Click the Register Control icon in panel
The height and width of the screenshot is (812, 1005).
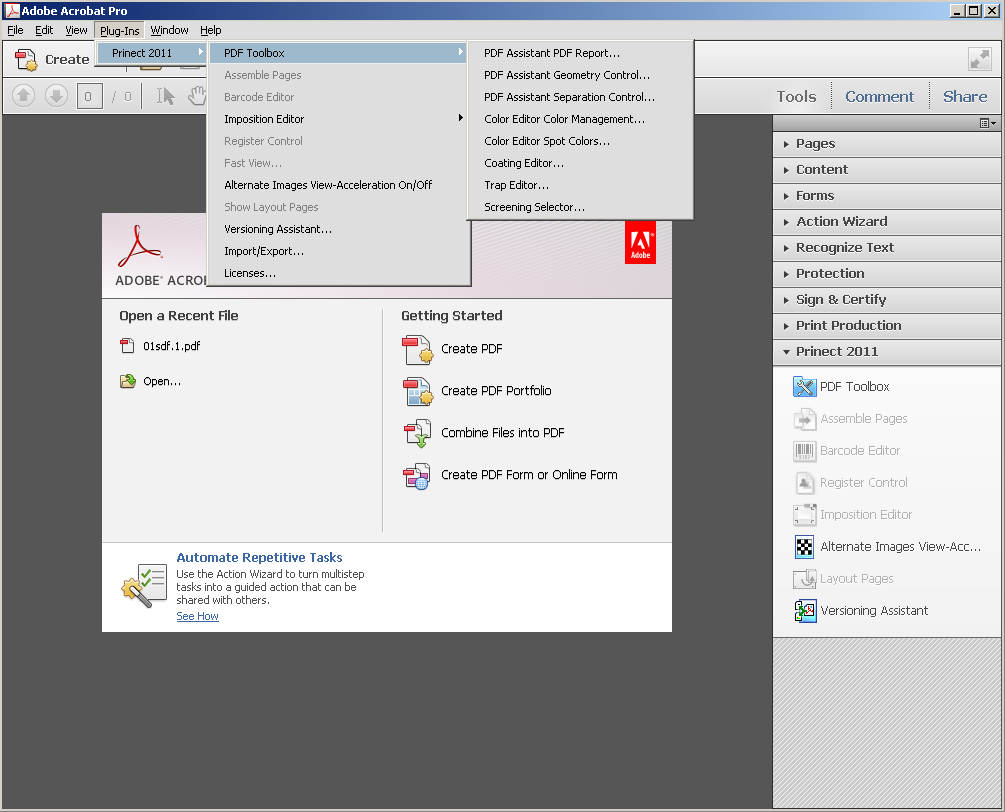tap(804, 483)
